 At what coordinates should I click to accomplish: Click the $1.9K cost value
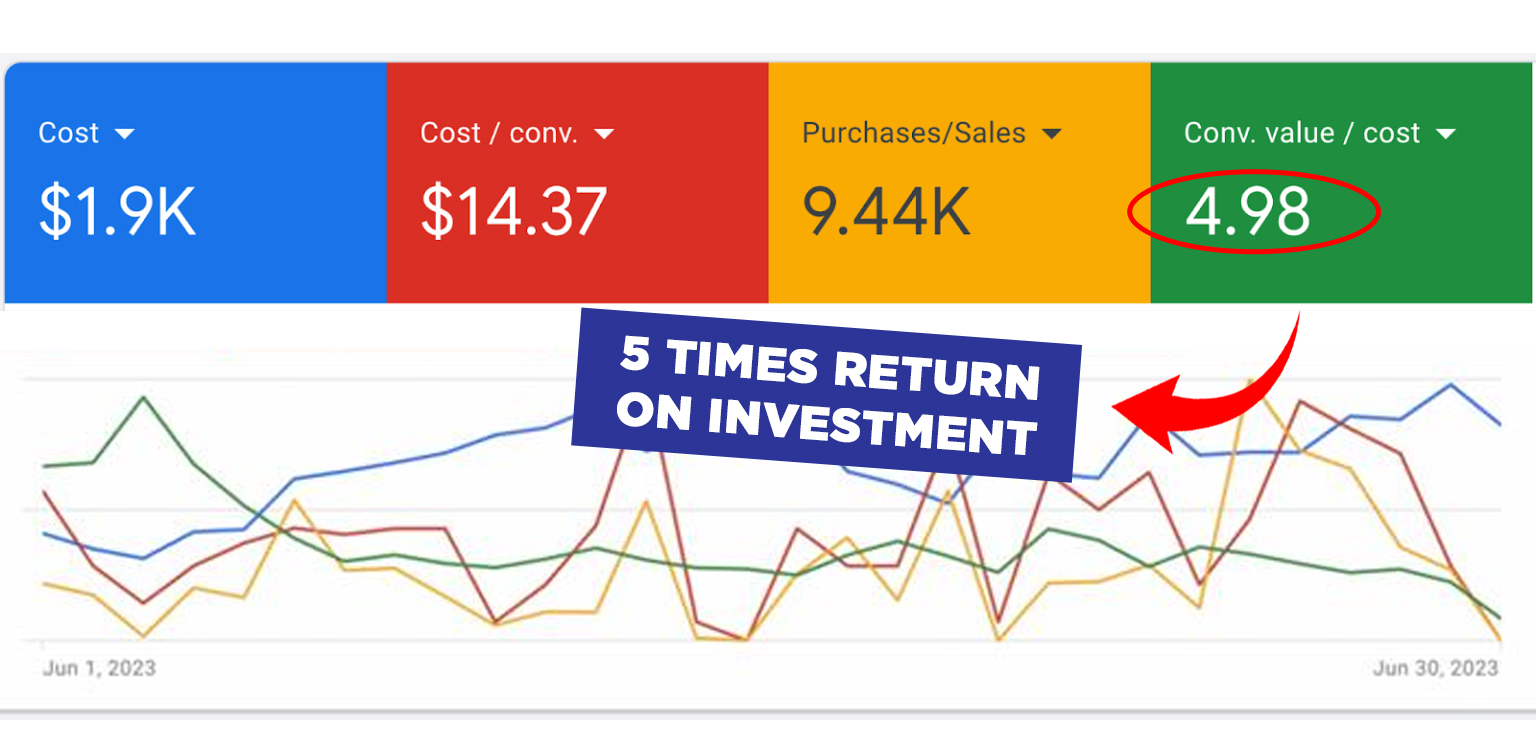coord(117,211)
